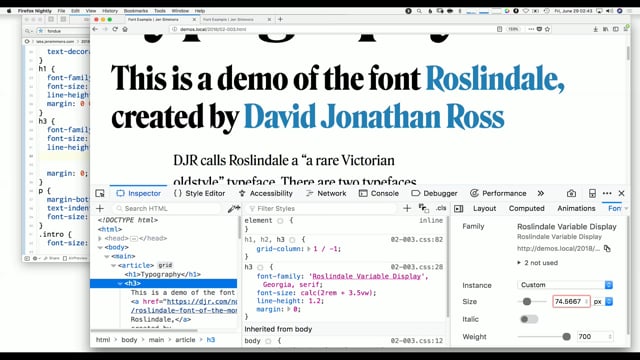Open the downloads arrow icon
This screenshot has width=640, height=360.
tap(596, 29)
